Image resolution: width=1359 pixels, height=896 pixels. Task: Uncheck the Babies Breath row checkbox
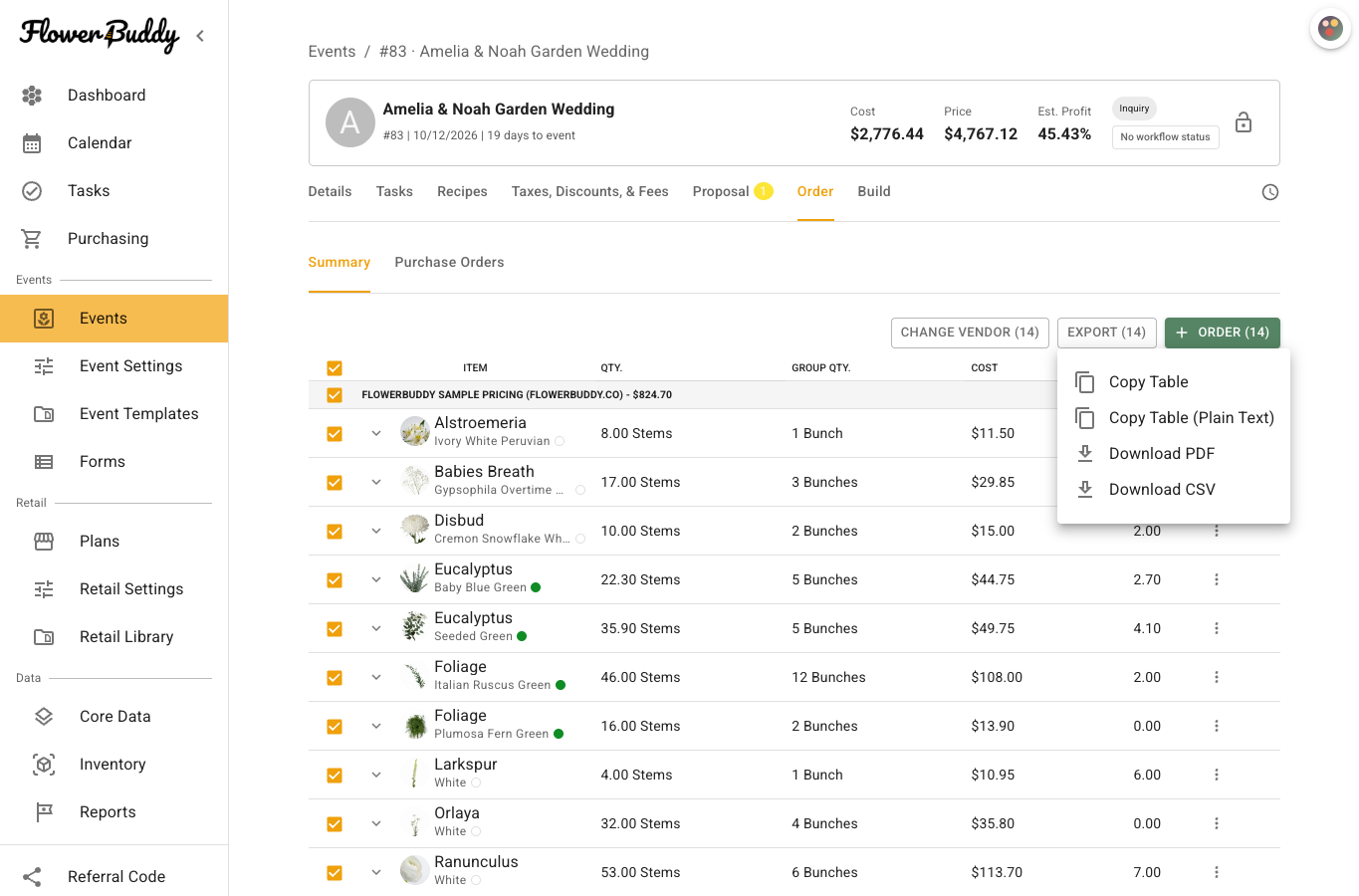pos(335,483)
